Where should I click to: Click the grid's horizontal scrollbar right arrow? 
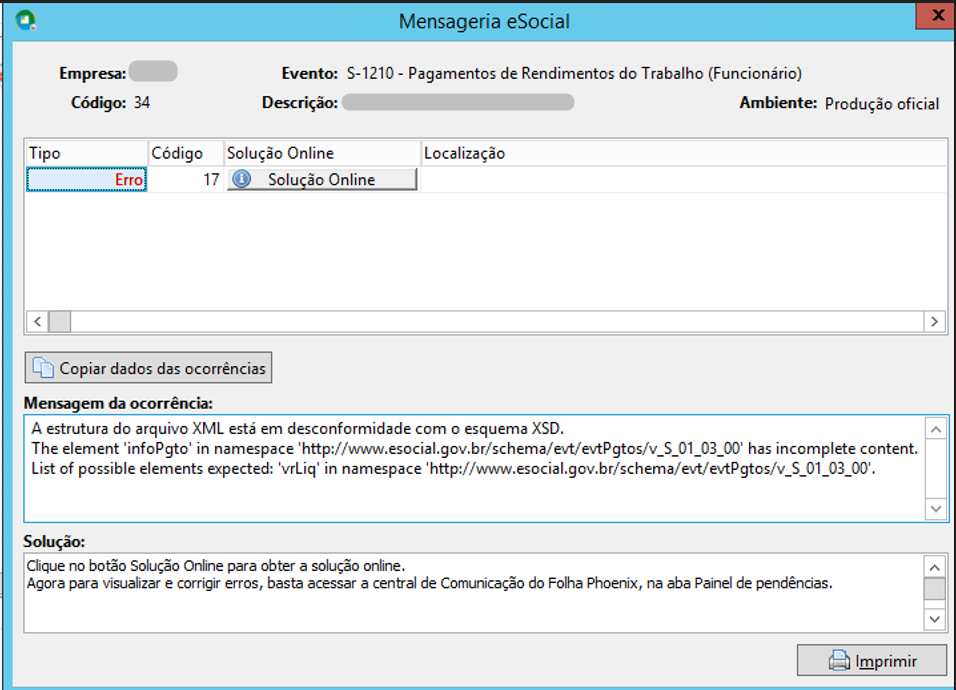tap(934, 321)
